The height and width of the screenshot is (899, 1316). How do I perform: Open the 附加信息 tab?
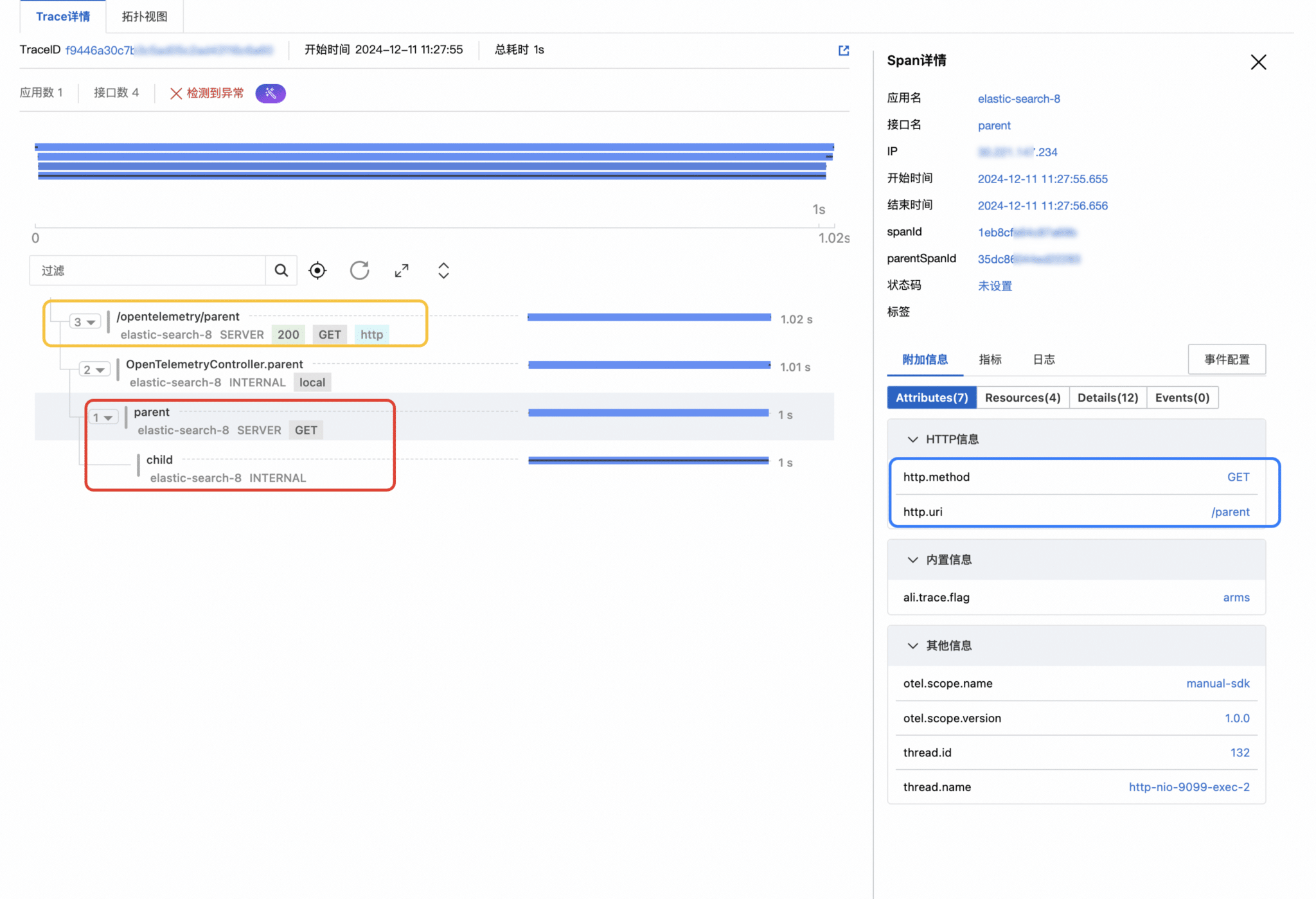(x=925, y=359)
